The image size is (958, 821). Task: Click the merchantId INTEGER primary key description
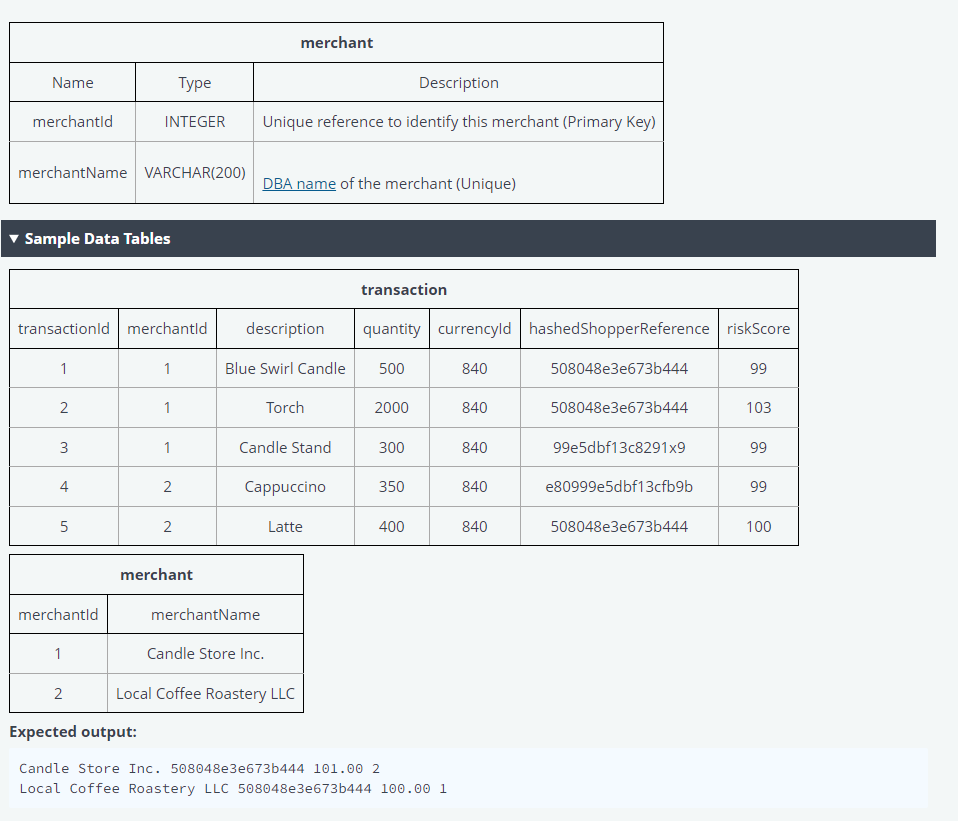point(459,121)
